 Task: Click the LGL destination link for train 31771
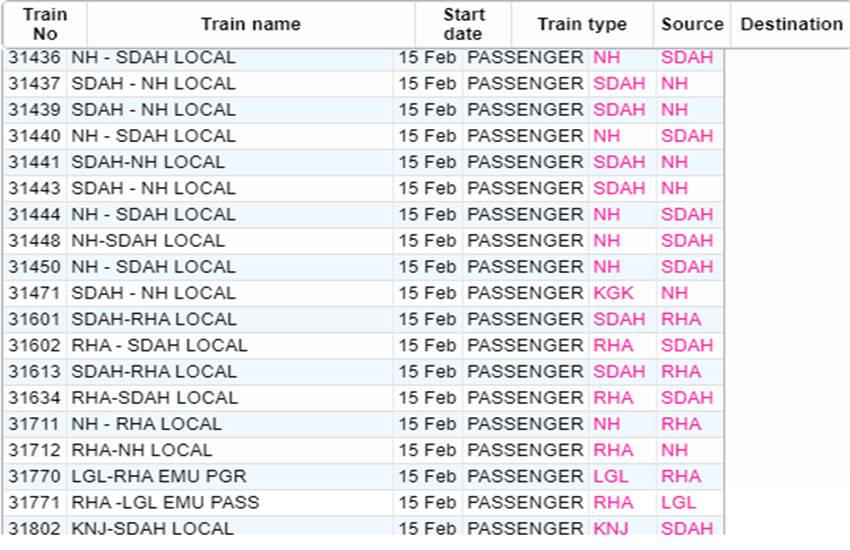(x=678, y=502)
